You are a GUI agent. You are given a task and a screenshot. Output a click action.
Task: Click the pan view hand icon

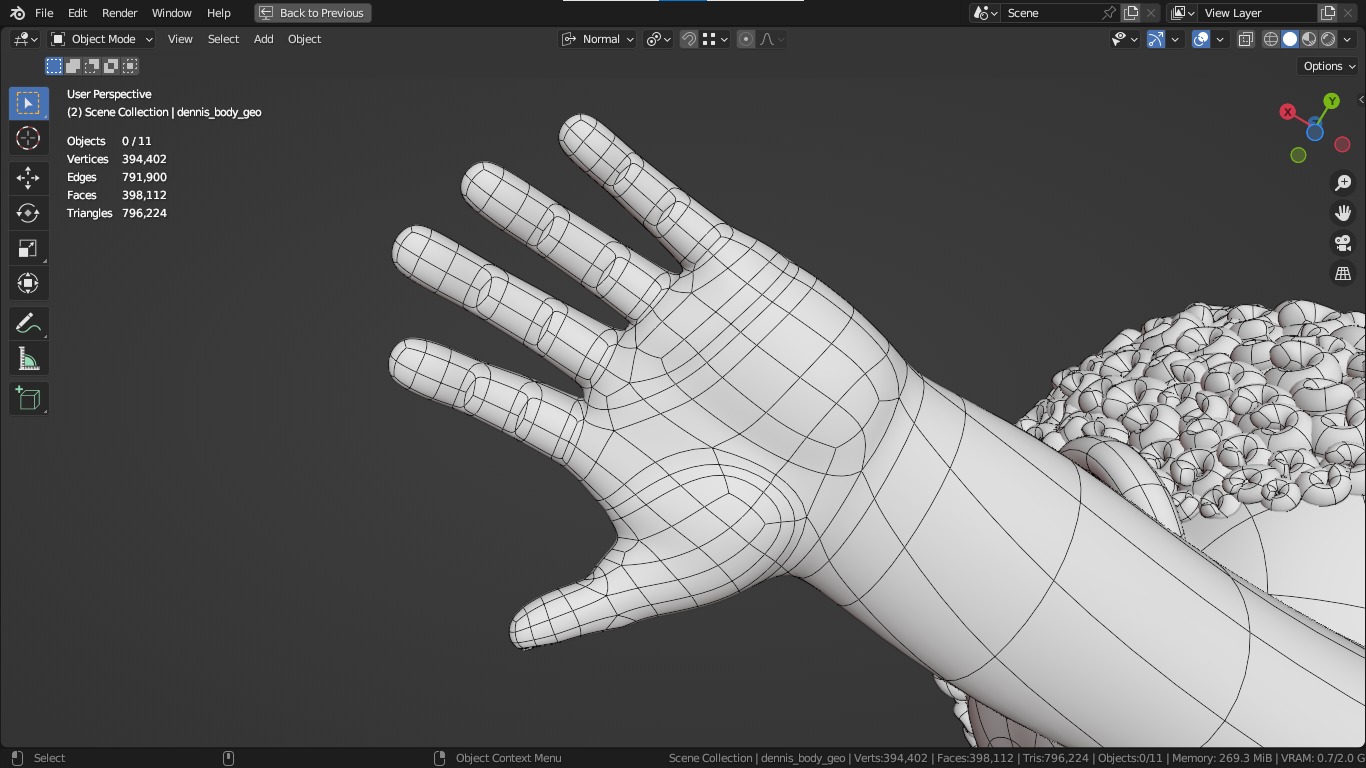[1343, 213]
